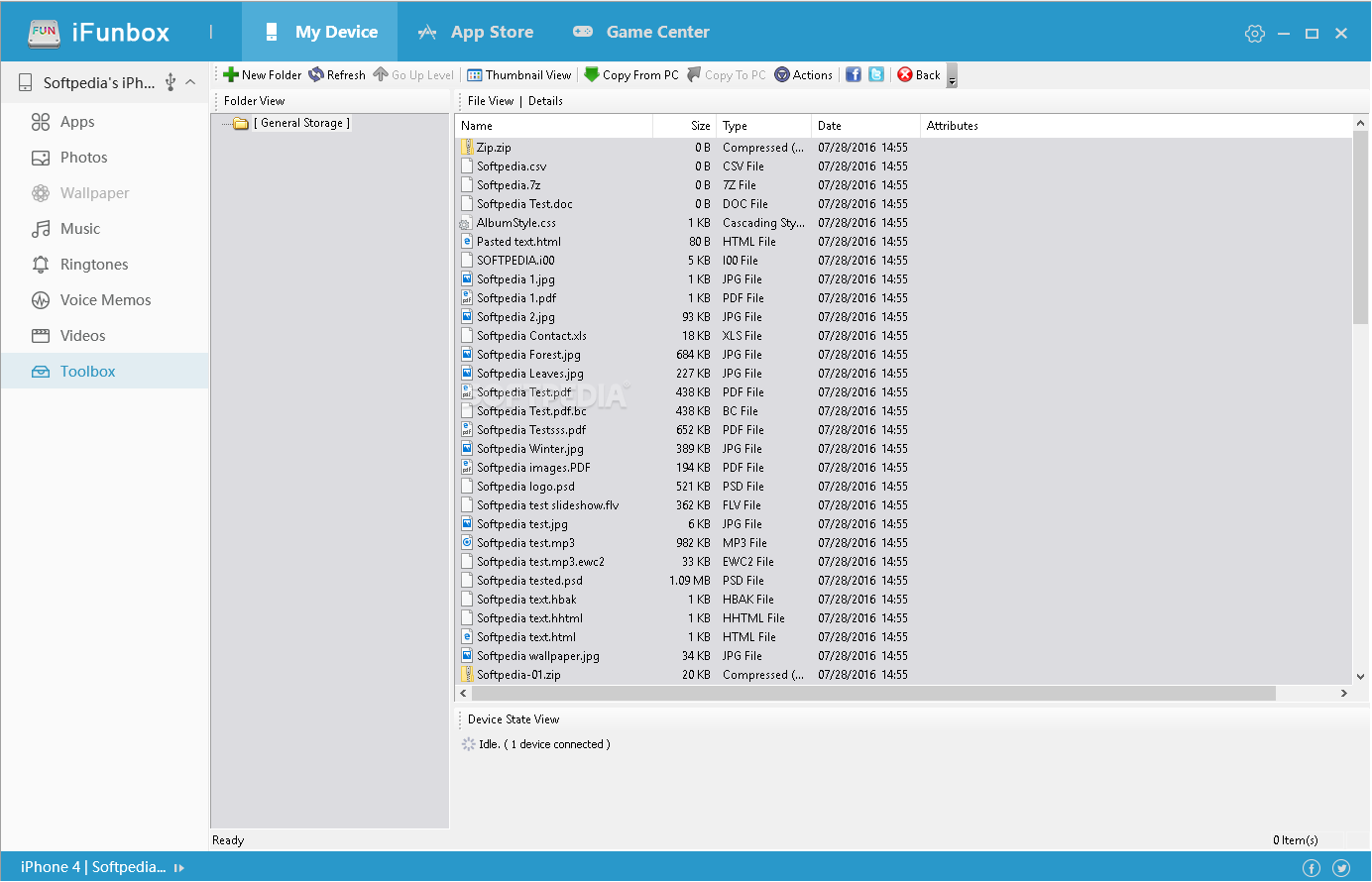1372x882 pixels.
Task: Expand the toolbar overflow arrow
Action: 953,76
